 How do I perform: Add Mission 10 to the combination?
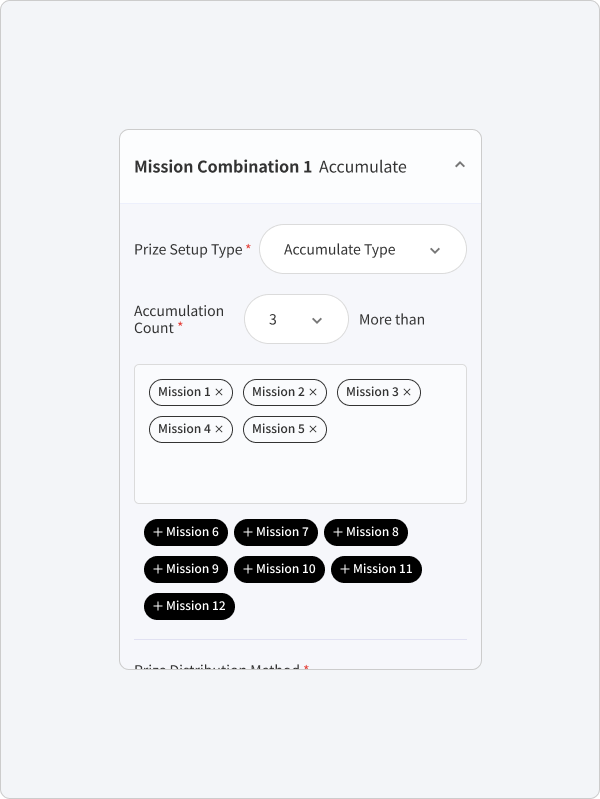(279, 569)
